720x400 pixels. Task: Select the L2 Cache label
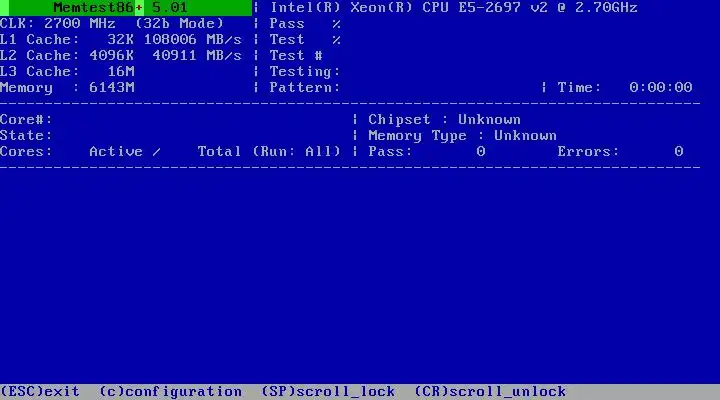click(39, 56)
